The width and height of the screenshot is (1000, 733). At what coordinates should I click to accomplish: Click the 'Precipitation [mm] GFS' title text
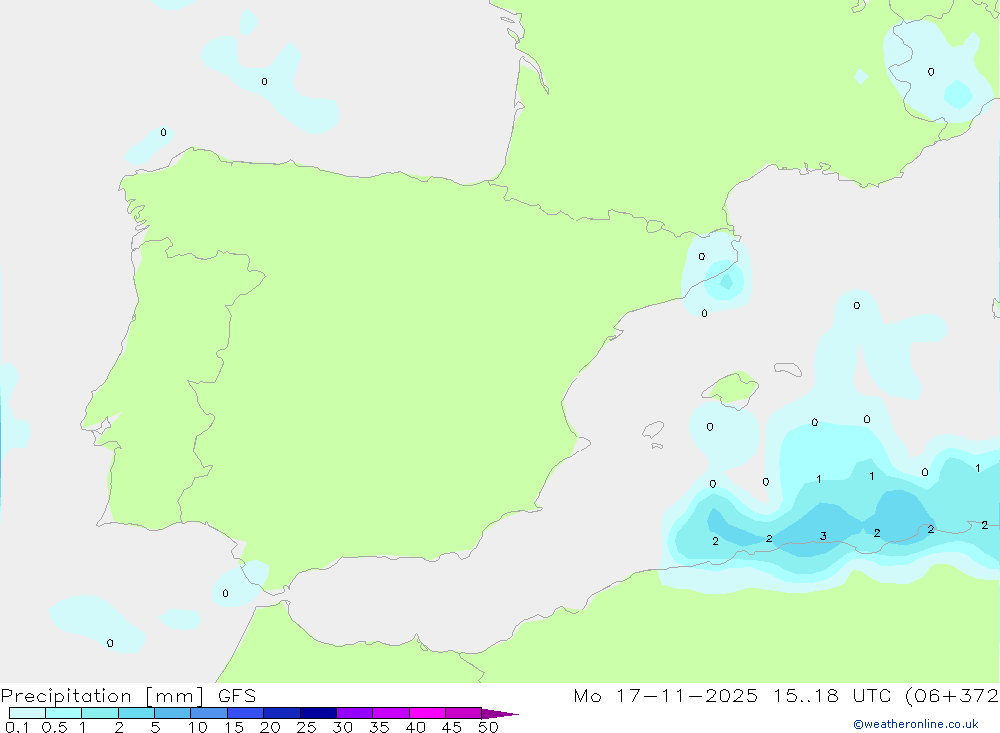(x=128, y=695)
